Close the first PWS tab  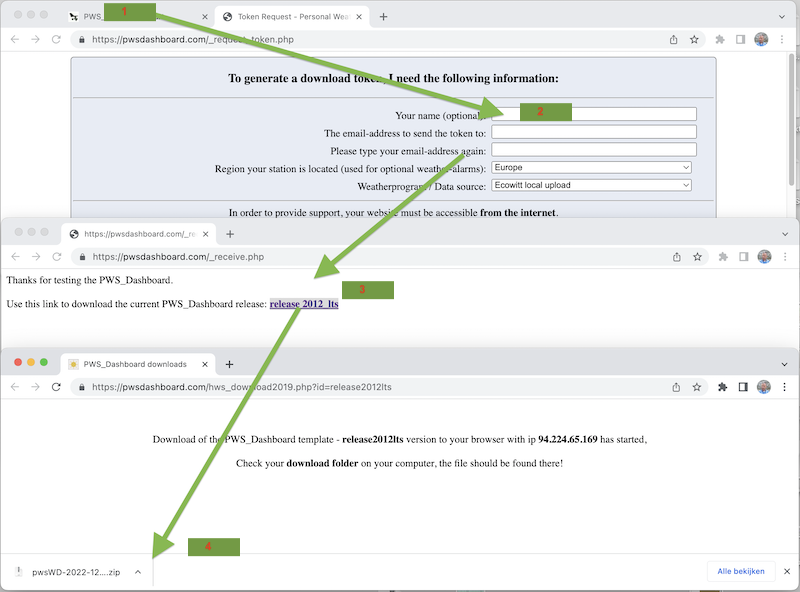[x=205, y=17]
